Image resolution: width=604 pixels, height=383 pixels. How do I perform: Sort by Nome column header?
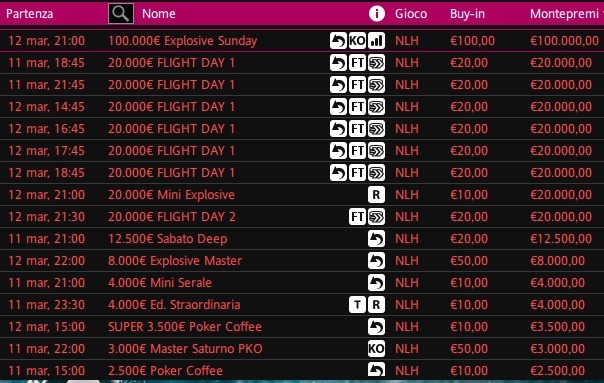[159, 14]
